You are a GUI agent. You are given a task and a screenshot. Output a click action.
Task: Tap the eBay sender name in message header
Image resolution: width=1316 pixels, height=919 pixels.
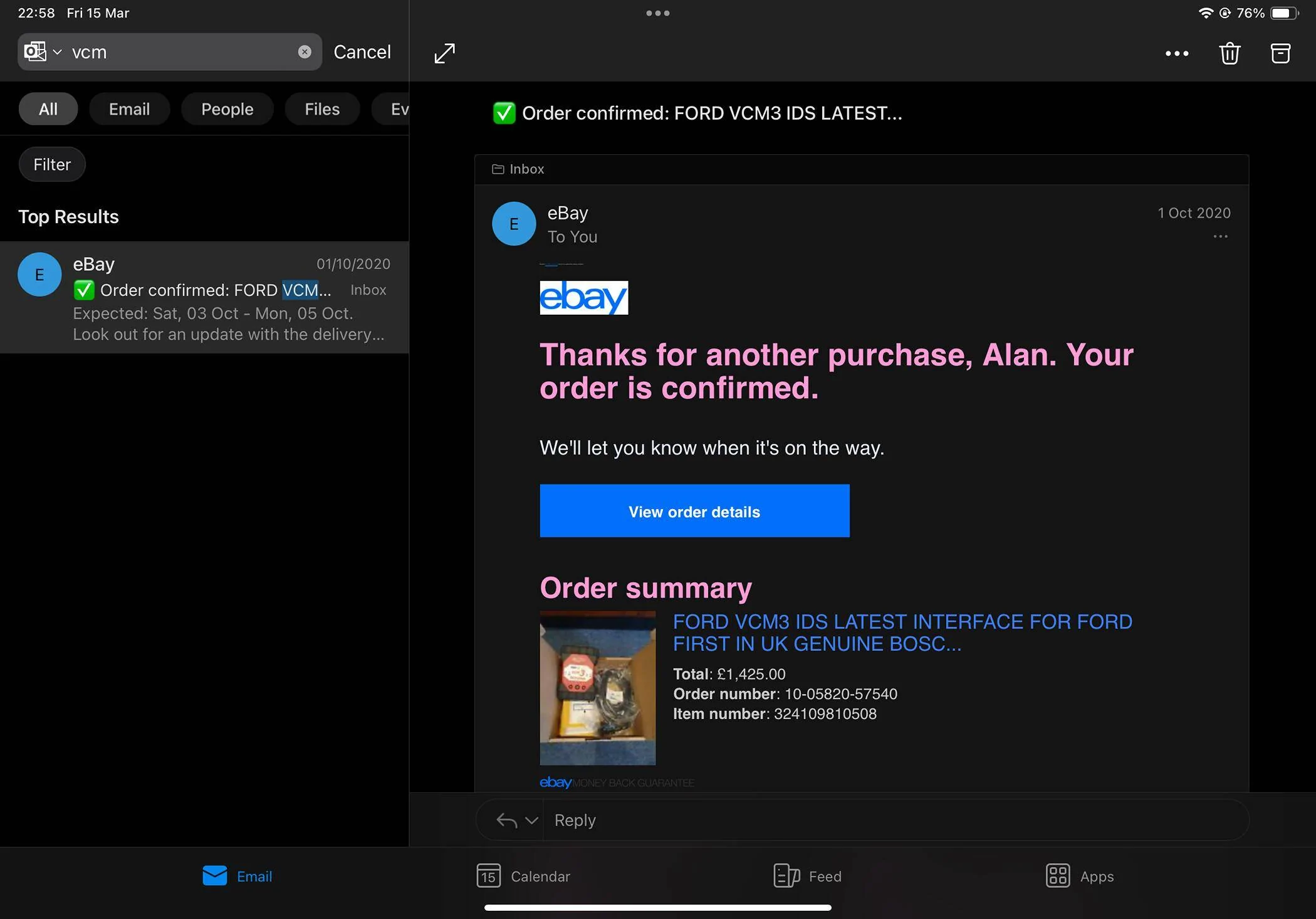[x=568, y=213]
